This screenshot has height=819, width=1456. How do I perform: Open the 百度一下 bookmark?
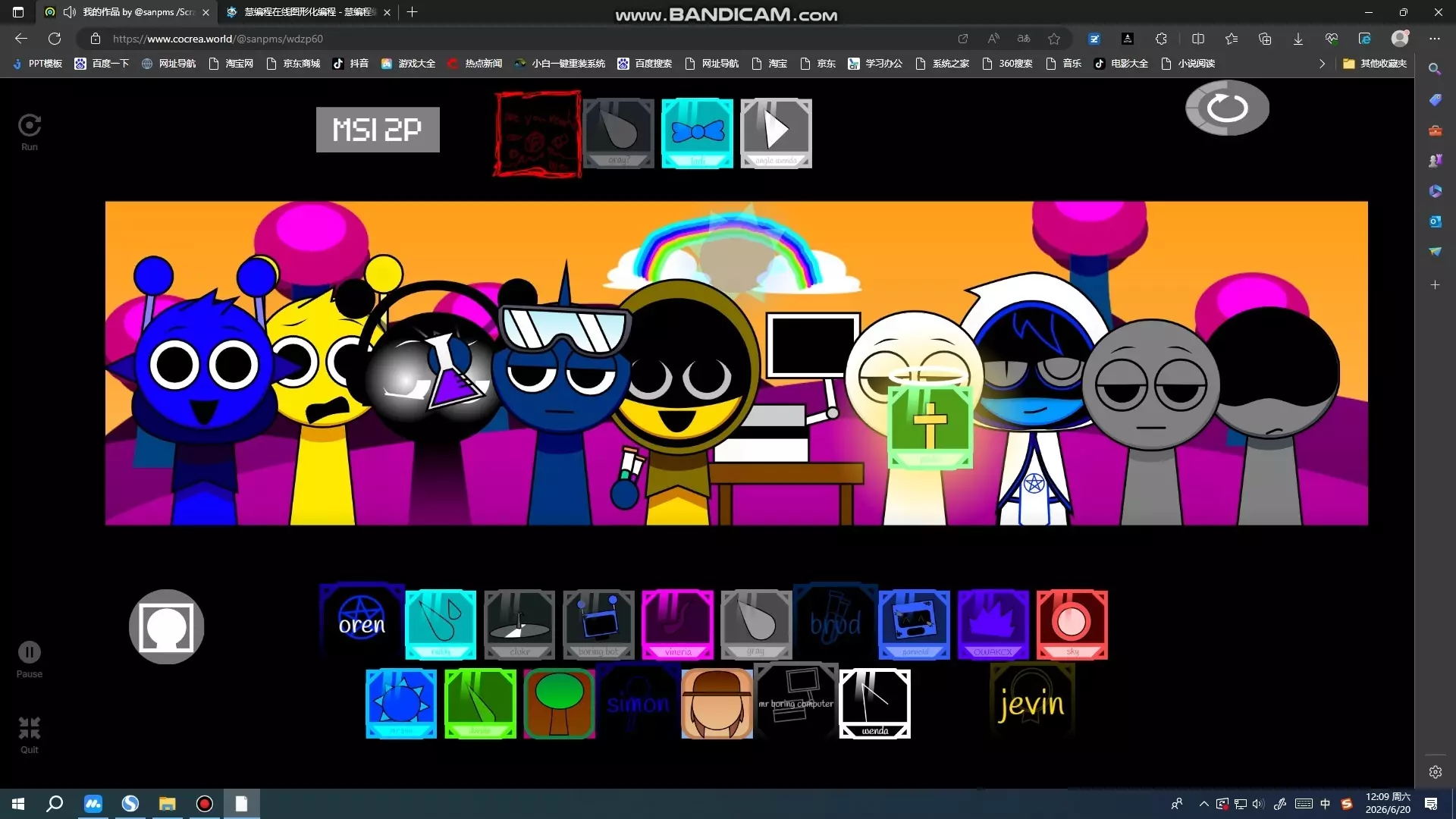(102, 64)
